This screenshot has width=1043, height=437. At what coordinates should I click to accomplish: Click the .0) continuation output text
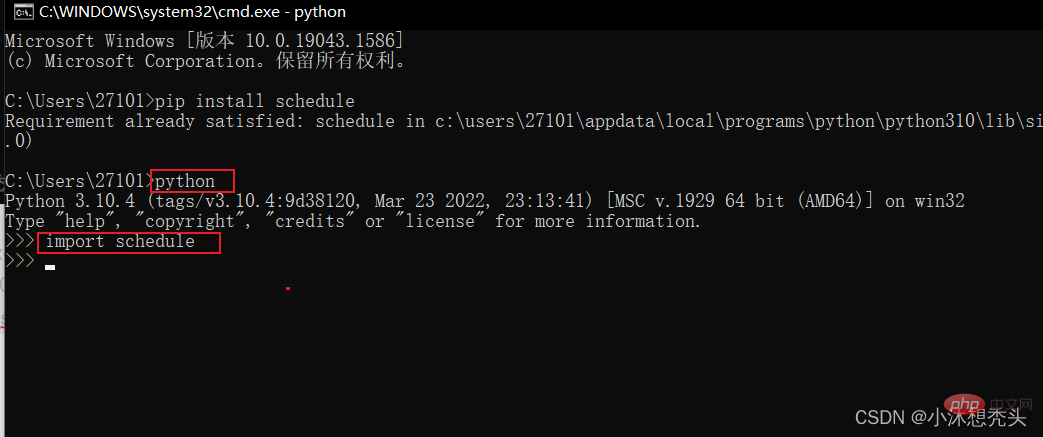click(x=18, y=141)
